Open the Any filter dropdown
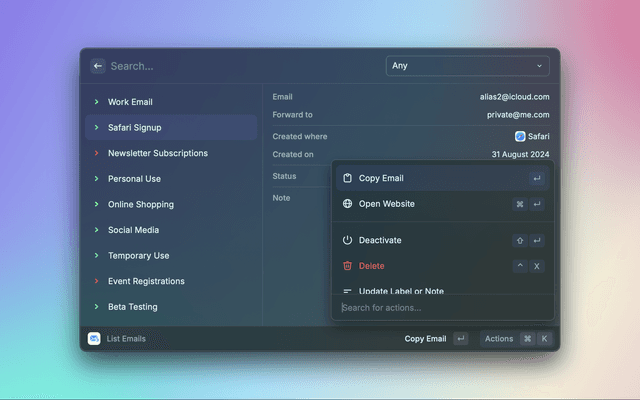 pyautogui.click(x=467, y=66)
